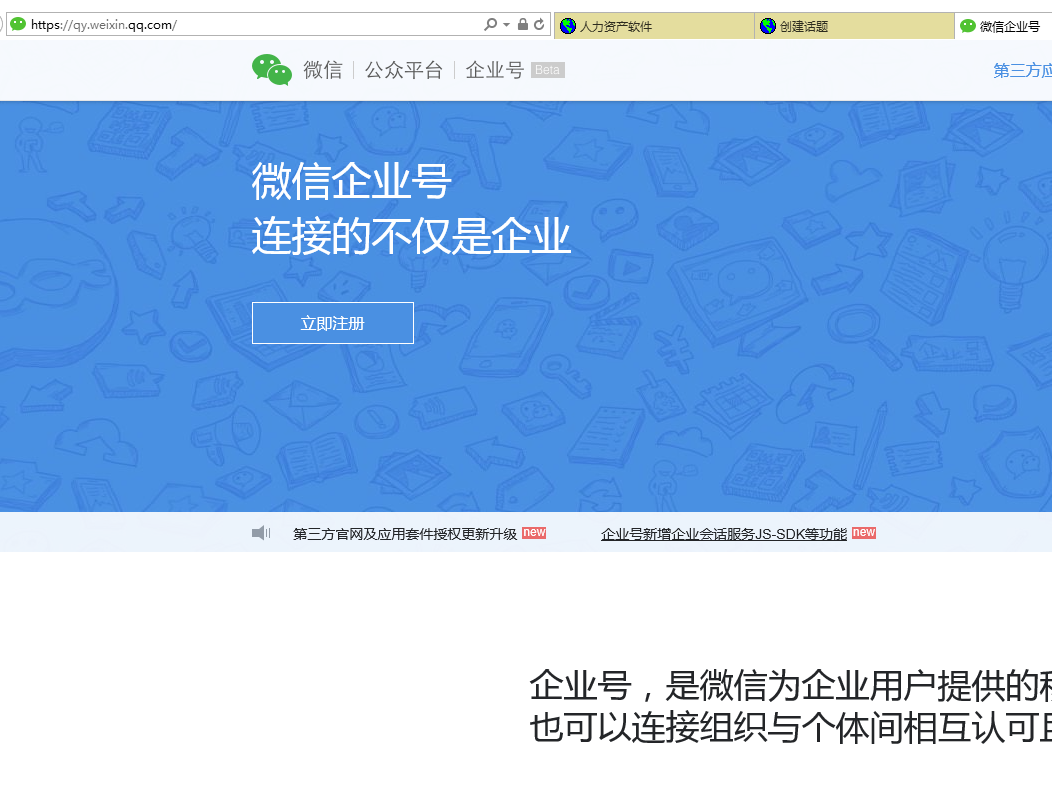Click the Beta badge beside 企业号
The height and width of the screenshot is (806, 1052).
coord(547,70)
